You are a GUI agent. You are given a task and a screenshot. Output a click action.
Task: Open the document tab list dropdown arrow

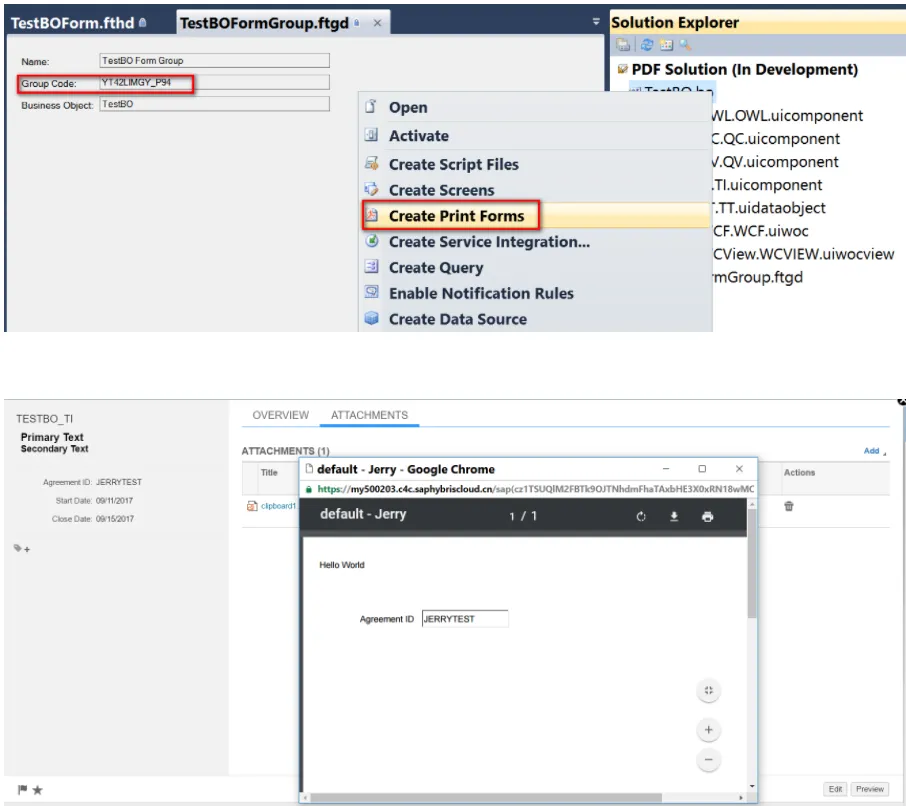[x=596, y=22]
